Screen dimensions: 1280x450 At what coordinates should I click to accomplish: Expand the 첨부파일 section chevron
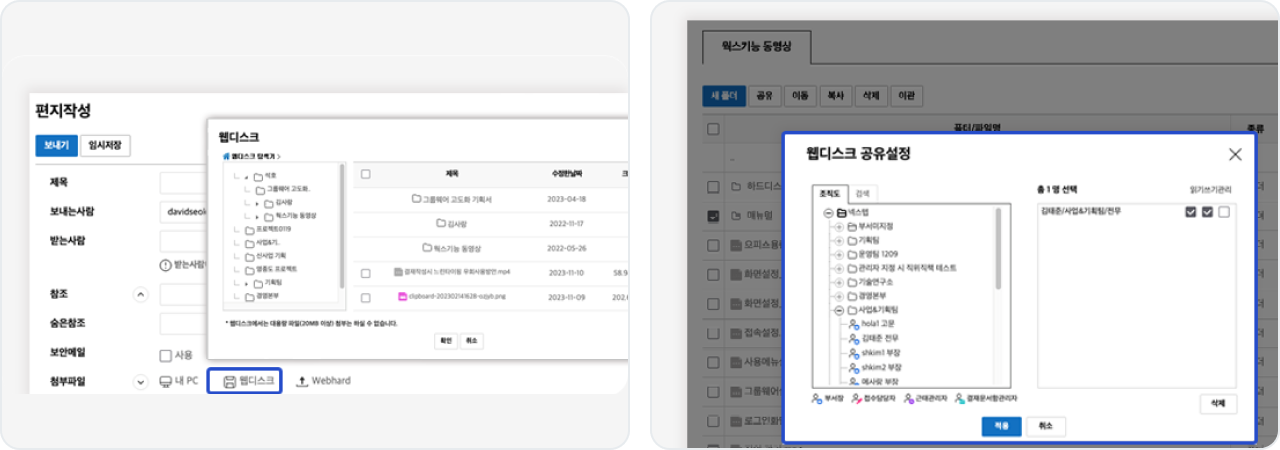tap(140, 381)
